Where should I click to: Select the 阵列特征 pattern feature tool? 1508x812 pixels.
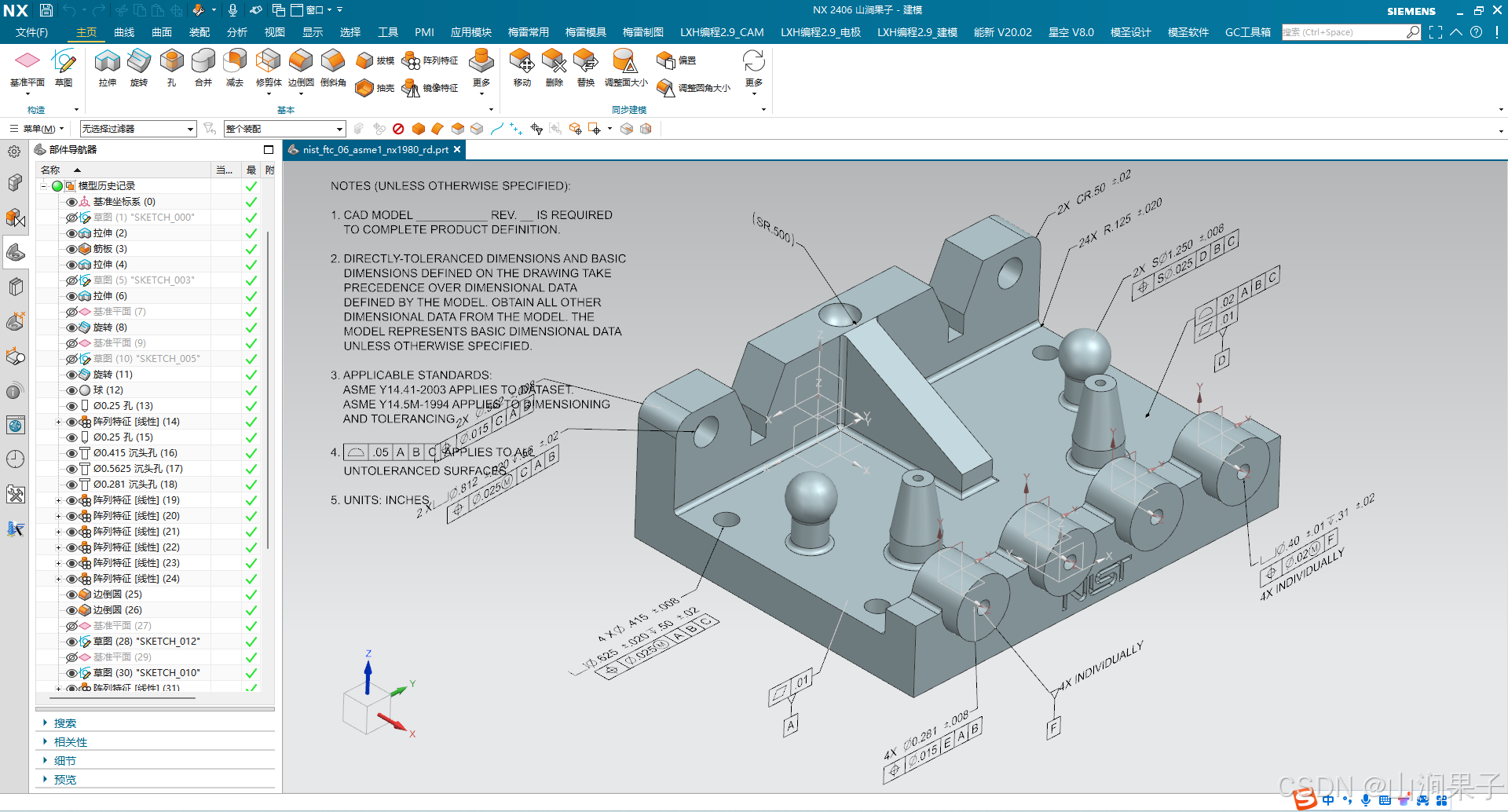click(430, 60)
